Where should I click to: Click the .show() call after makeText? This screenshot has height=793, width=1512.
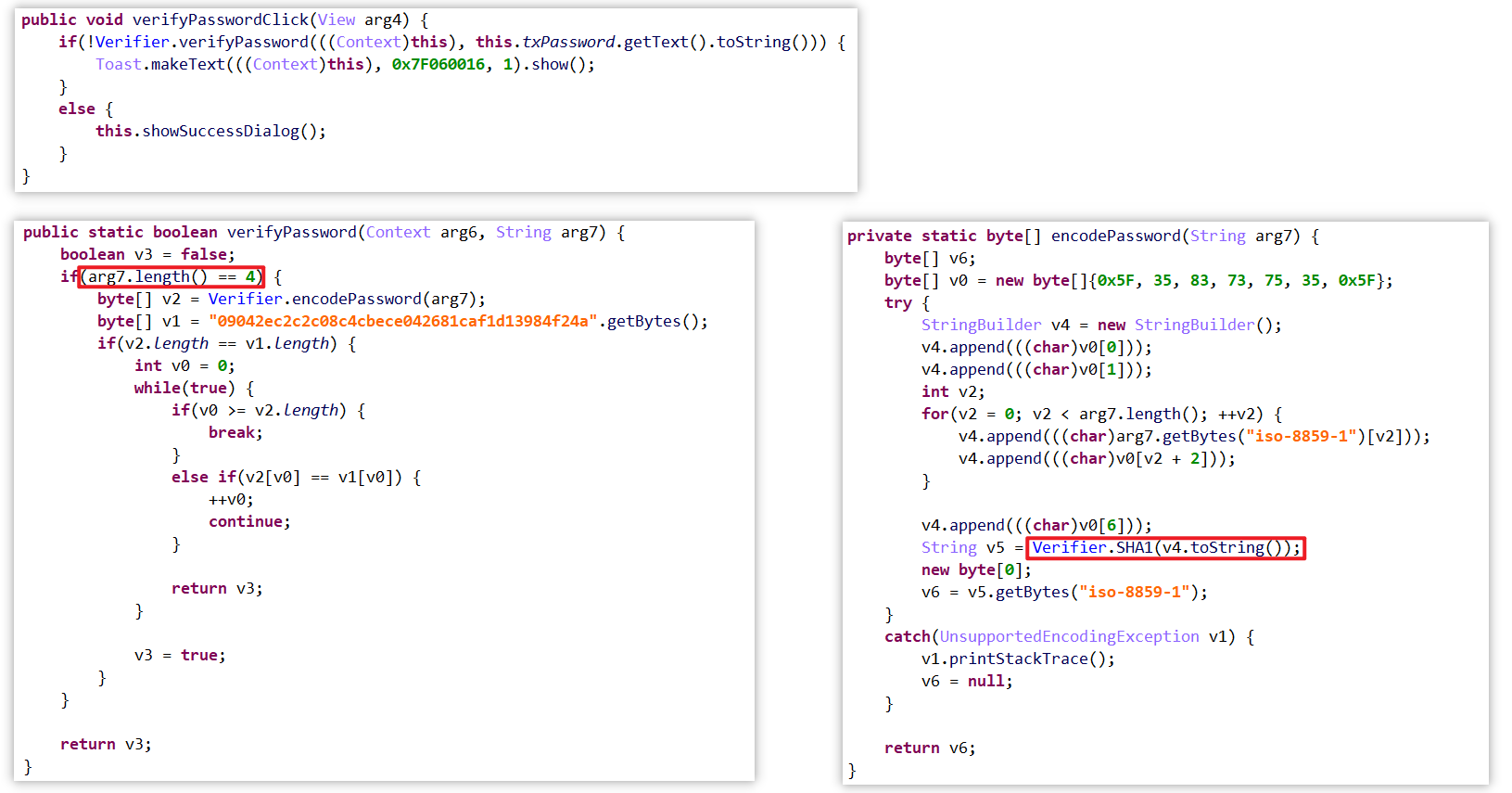pyautogui.click(x=559, y=64)
